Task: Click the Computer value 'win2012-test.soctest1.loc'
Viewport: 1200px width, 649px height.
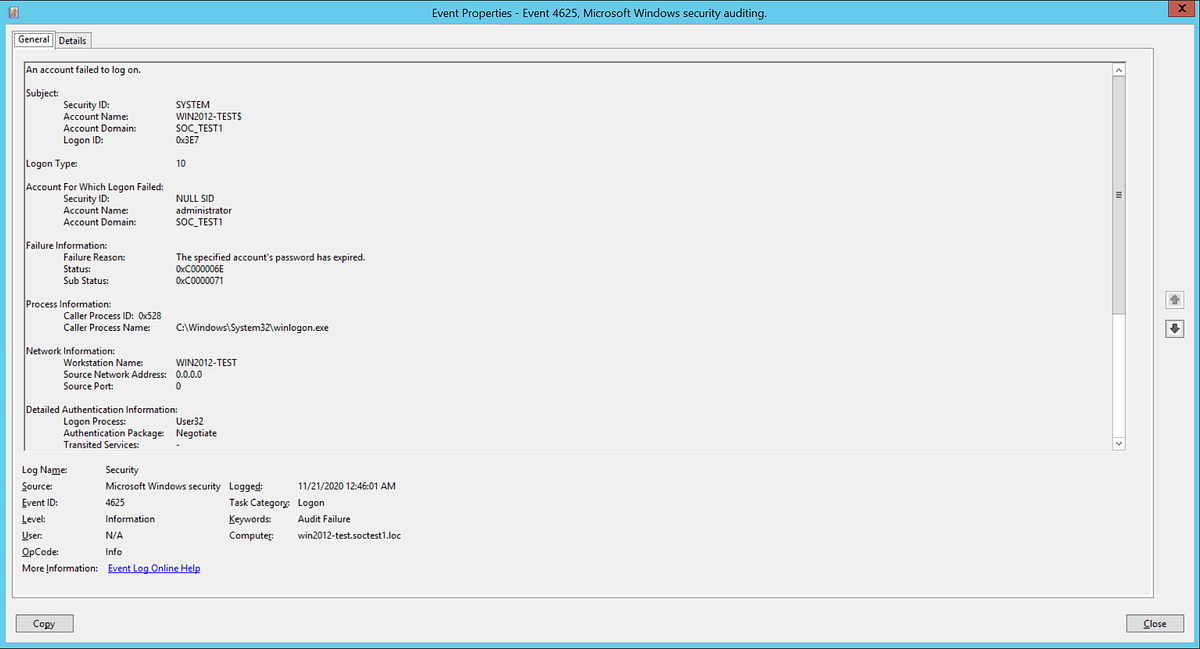Action: (x=350, y=535)
